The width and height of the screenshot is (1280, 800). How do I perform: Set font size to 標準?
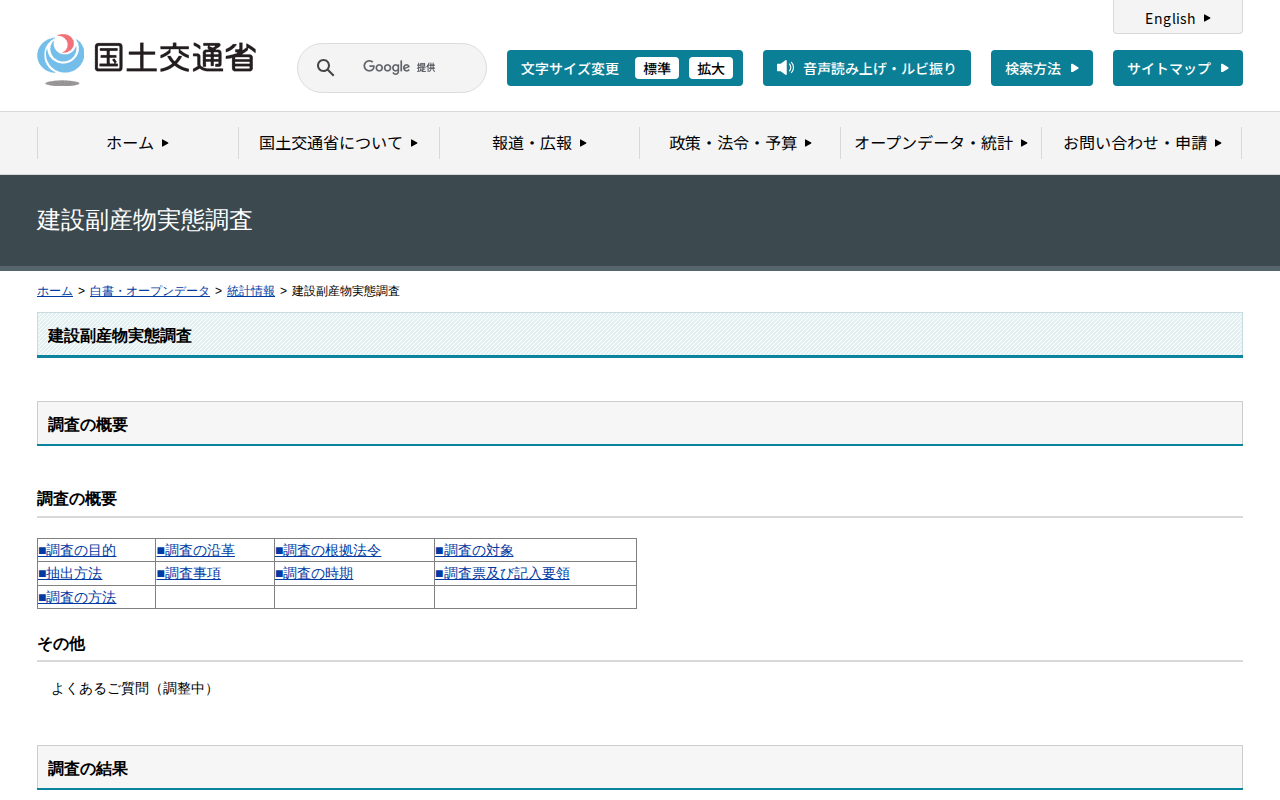click(656, 68)
